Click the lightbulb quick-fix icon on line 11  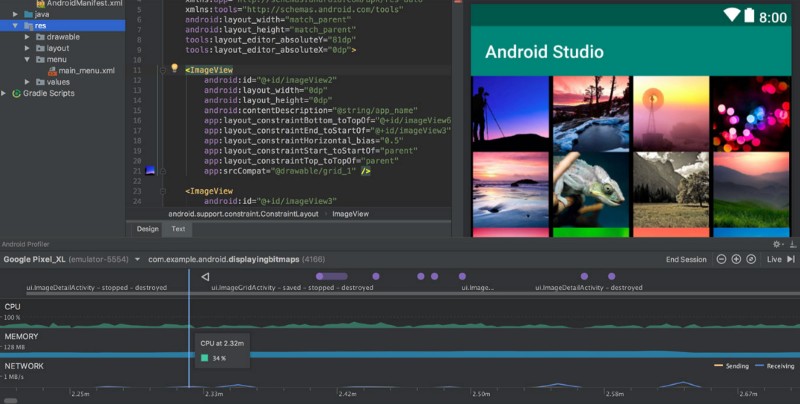coord(174,68)
